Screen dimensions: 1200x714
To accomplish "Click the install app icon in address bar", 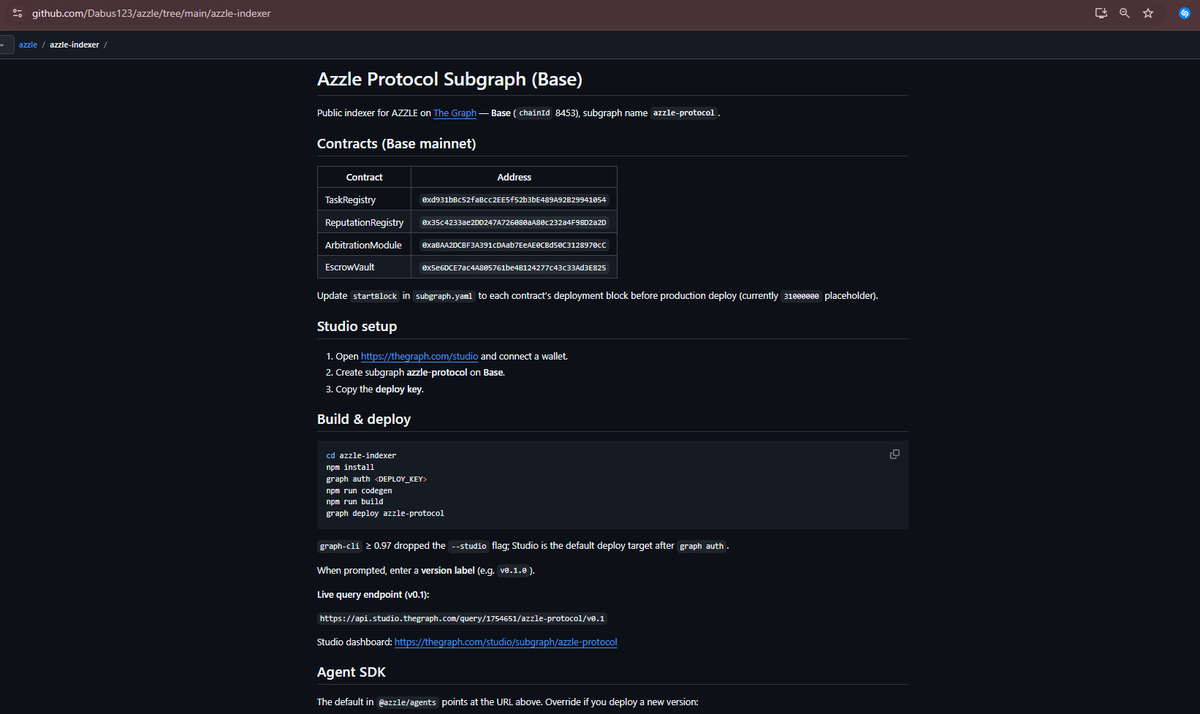I will click(1101, 14).
